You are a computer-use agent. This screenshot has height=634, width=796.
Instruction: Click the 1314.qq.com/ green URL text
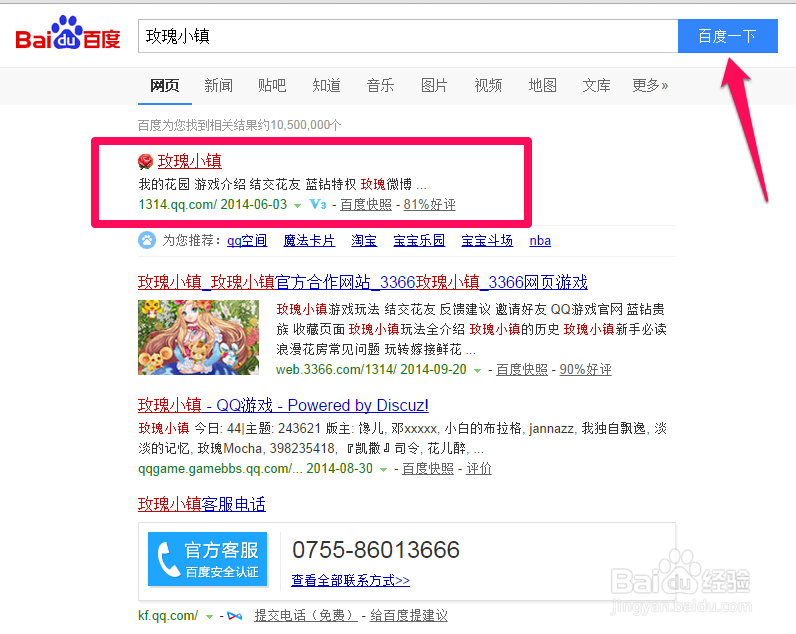(178, 205)
